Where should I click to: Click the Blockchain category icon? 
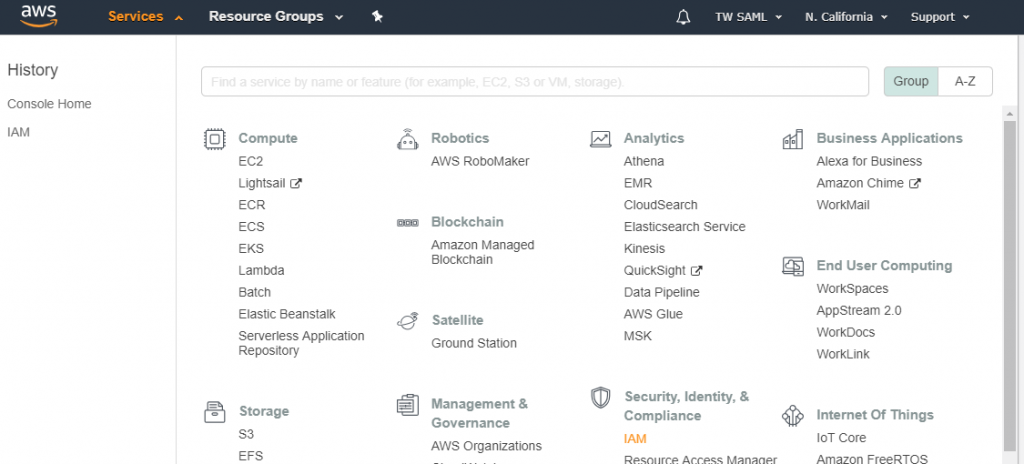pos(408,223)
